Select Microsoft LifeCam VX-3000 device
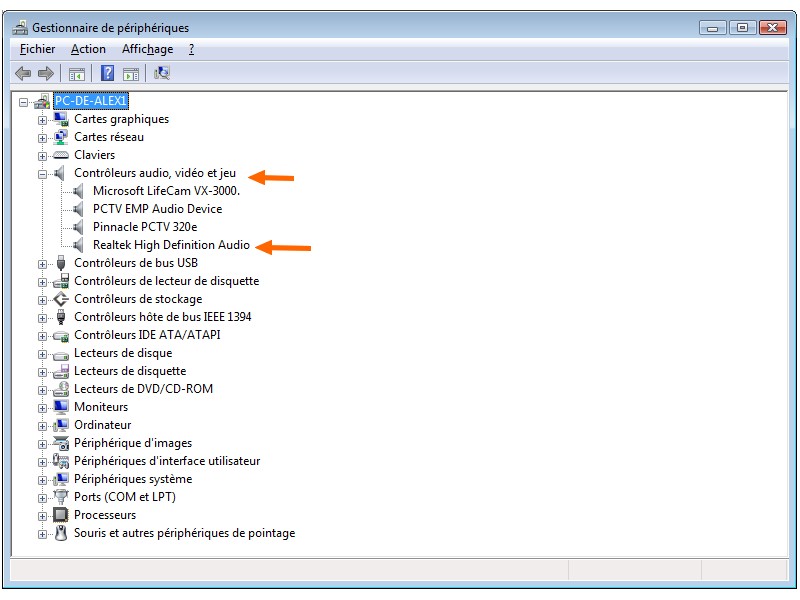The image size is (800, 600). pos(166,191)
